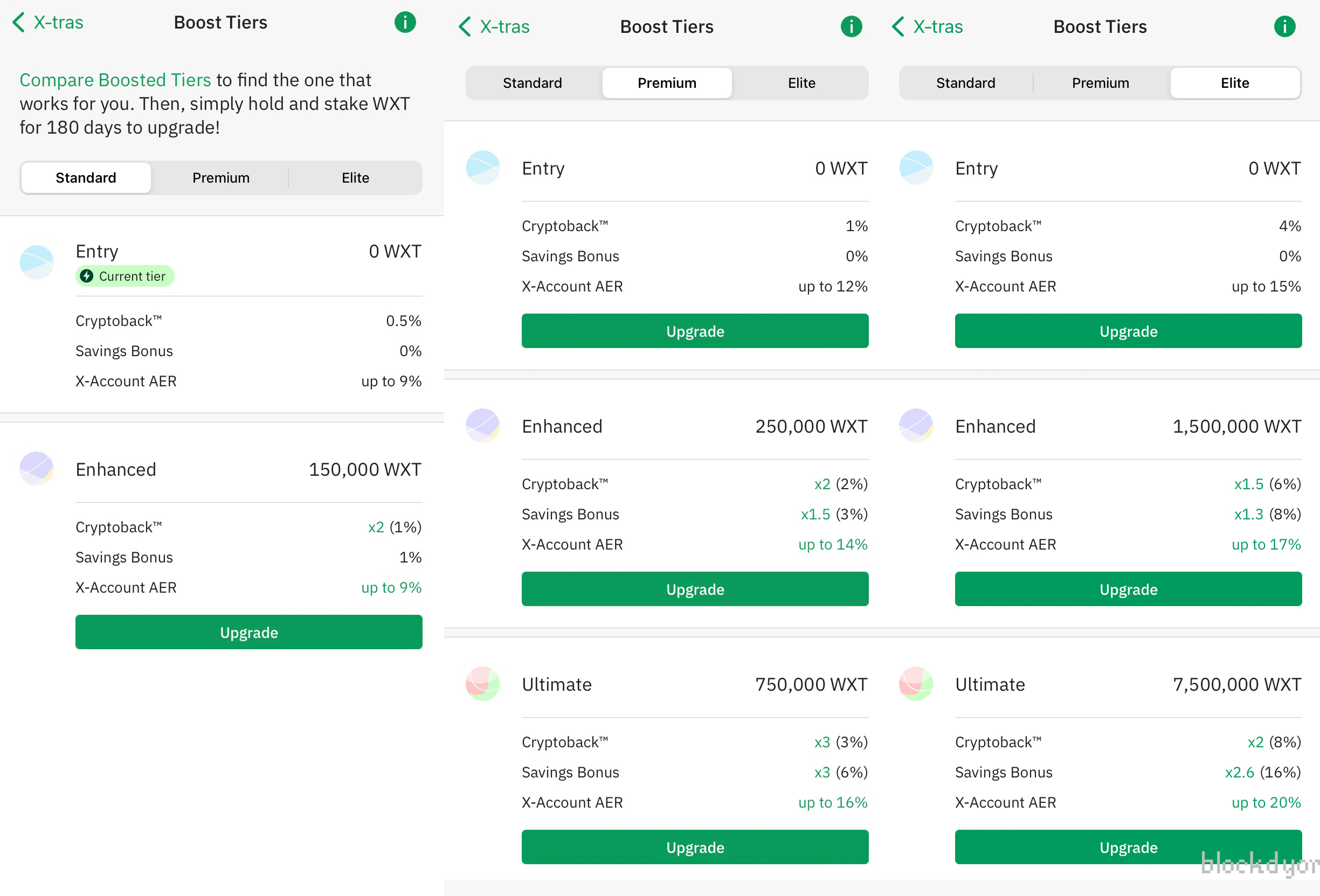Open the Compare Boosted Tiers link
The image size is (1320, 896).
115,80
